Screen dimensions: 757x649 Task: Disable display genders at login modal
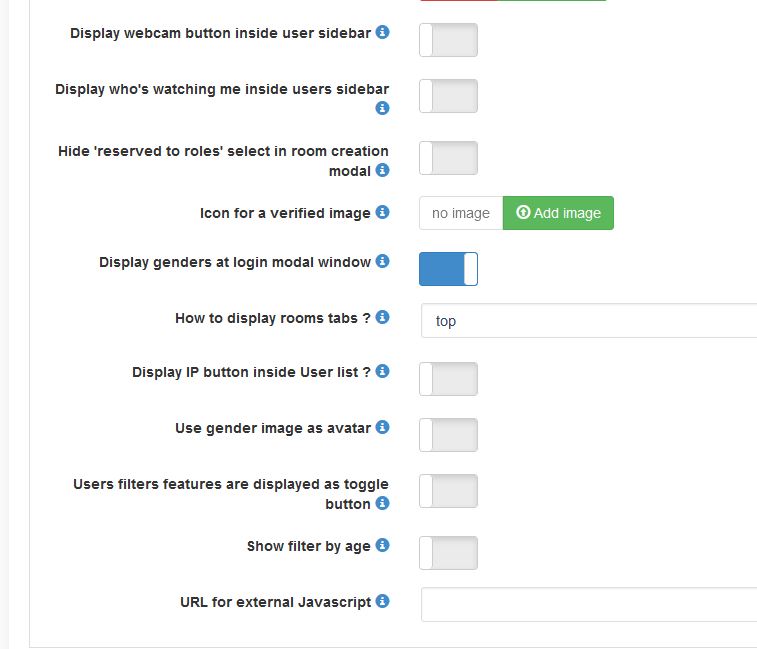[448, 269]
